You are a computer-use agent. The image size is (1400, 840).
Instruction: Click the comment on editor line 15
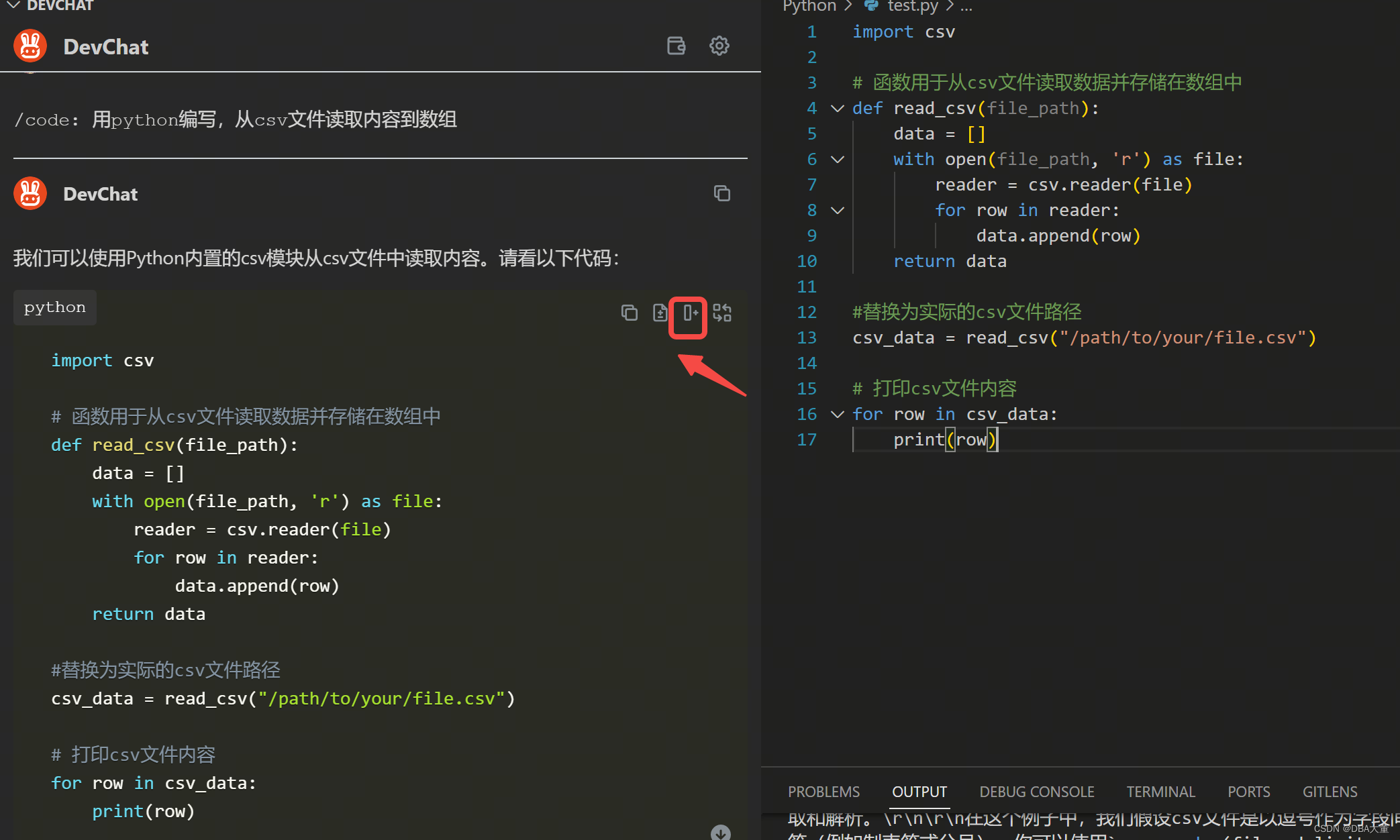pos(934,388)
